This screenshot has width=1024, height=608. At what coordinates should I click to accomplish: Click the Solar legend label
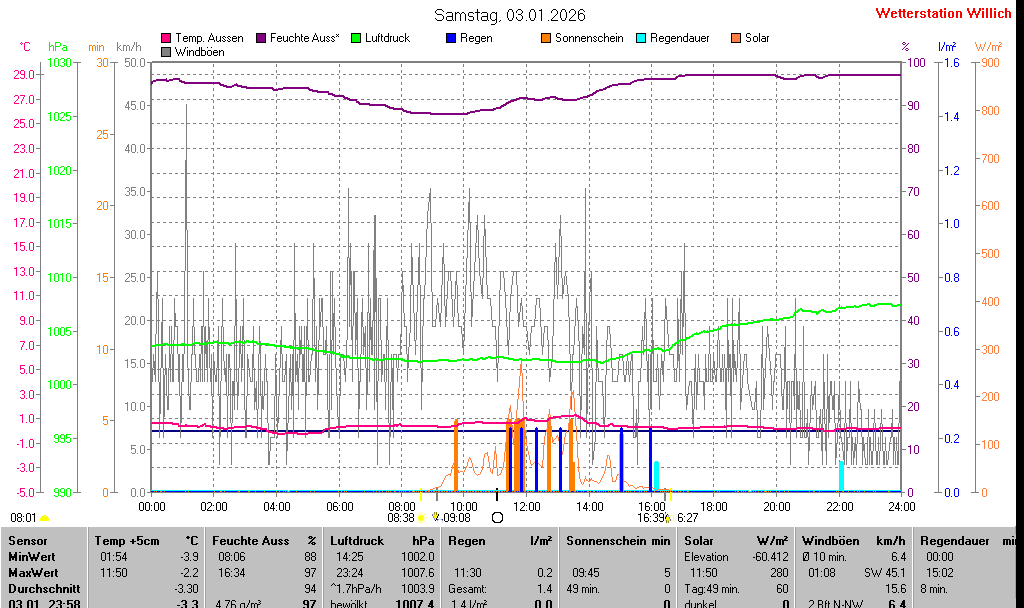[x=757, y=38]
